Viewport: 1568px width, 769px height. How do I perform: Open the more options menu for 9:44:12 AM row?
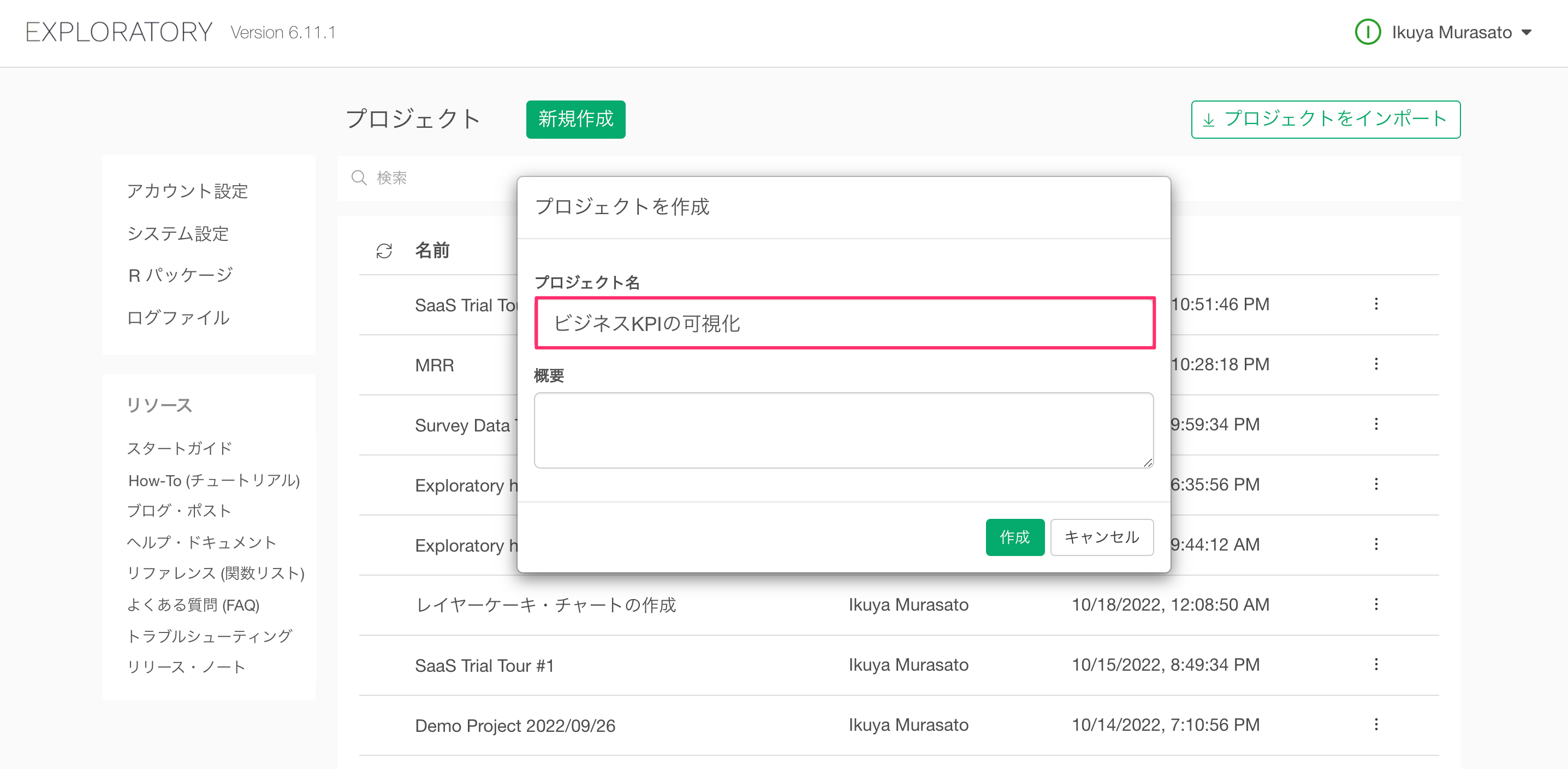tap(1376, 545)
